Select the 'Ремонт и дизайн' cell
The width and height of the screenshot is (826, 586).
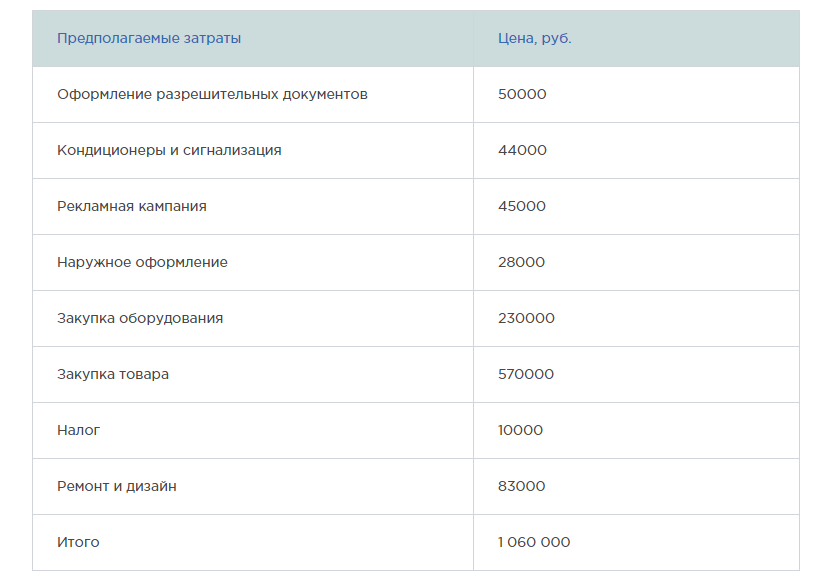pyautogui.click(x=116, y=486)
